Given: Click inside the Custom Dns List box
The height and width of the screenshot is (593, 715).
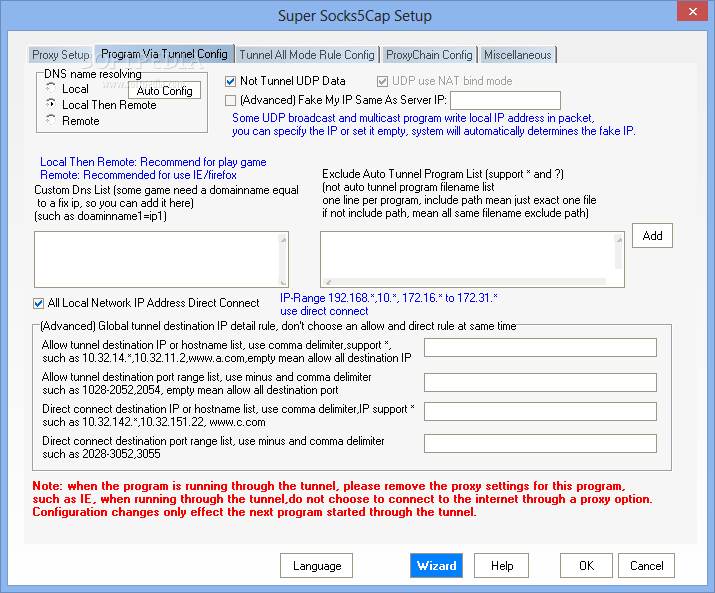Looking at the screenshot, I should point(157,259).
